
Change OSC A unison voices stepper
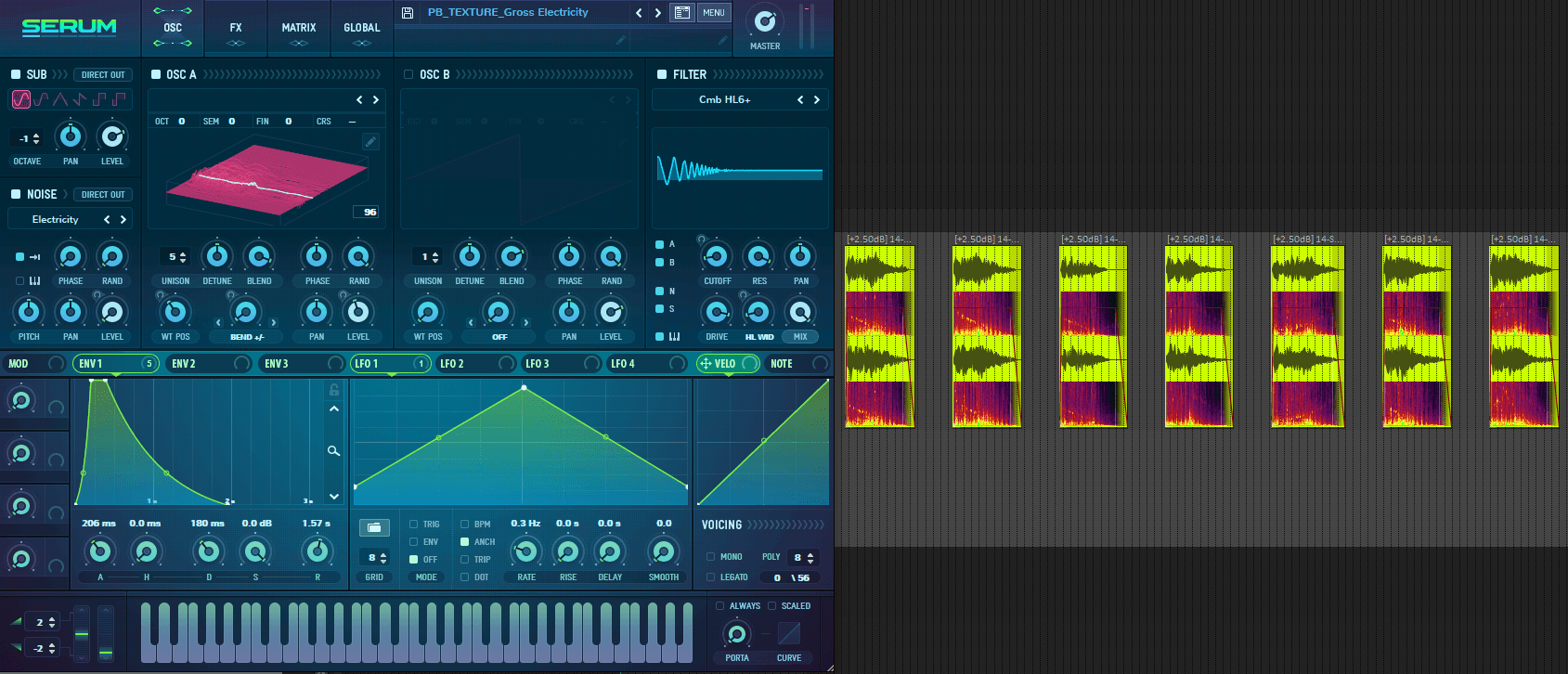pos(183,257)
